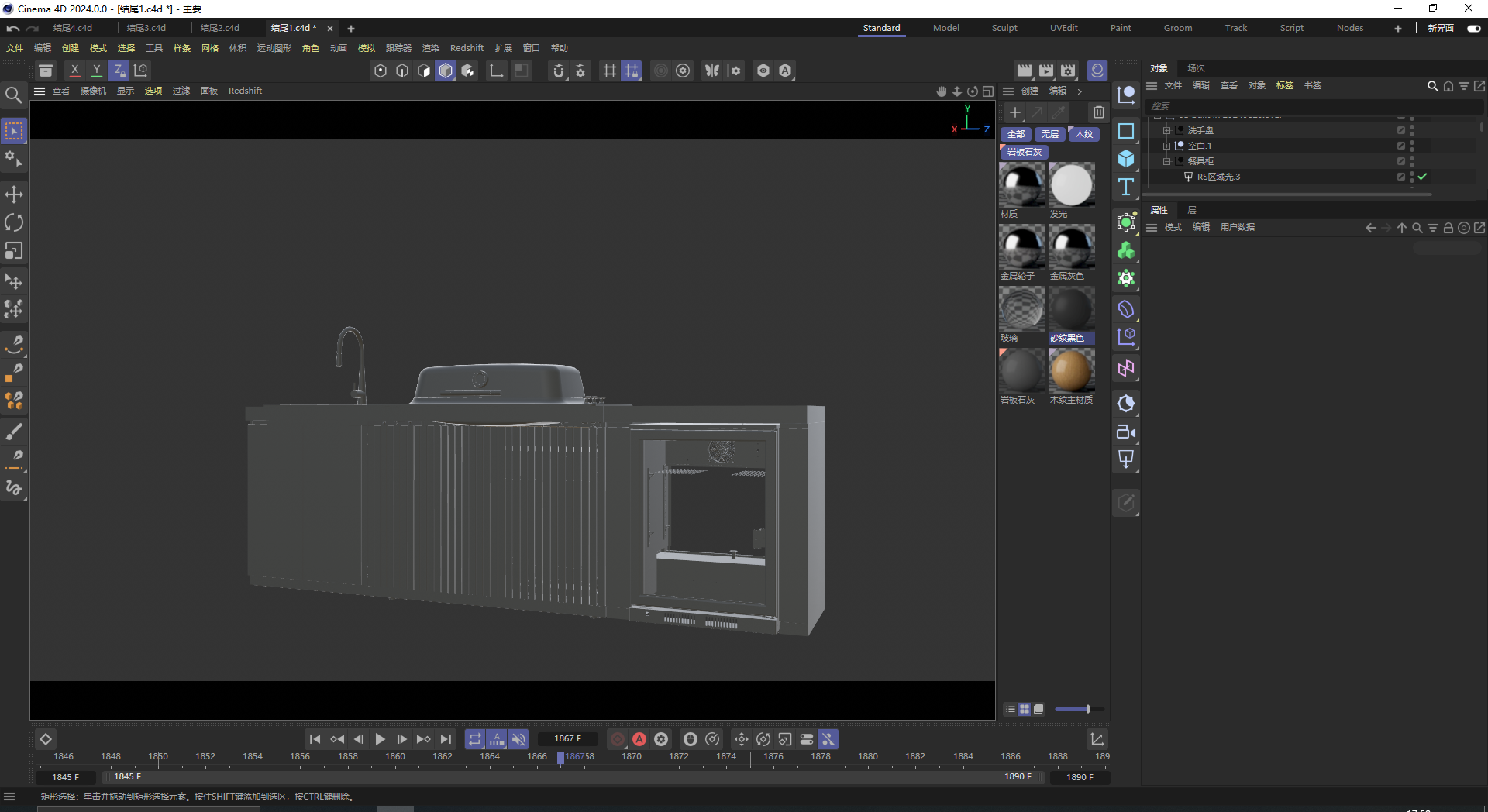The width and height of the screenshot is (1488, 812).
Task: Open the Redshift main menu
Action: (467, 48)
